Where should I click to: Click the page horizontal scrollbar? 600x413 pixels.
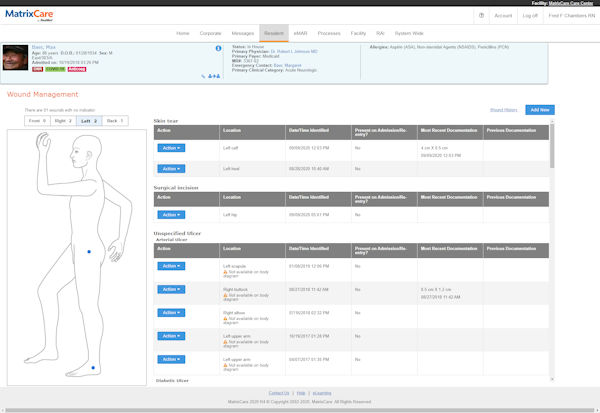pyautogui.click(x=300, y=410)
